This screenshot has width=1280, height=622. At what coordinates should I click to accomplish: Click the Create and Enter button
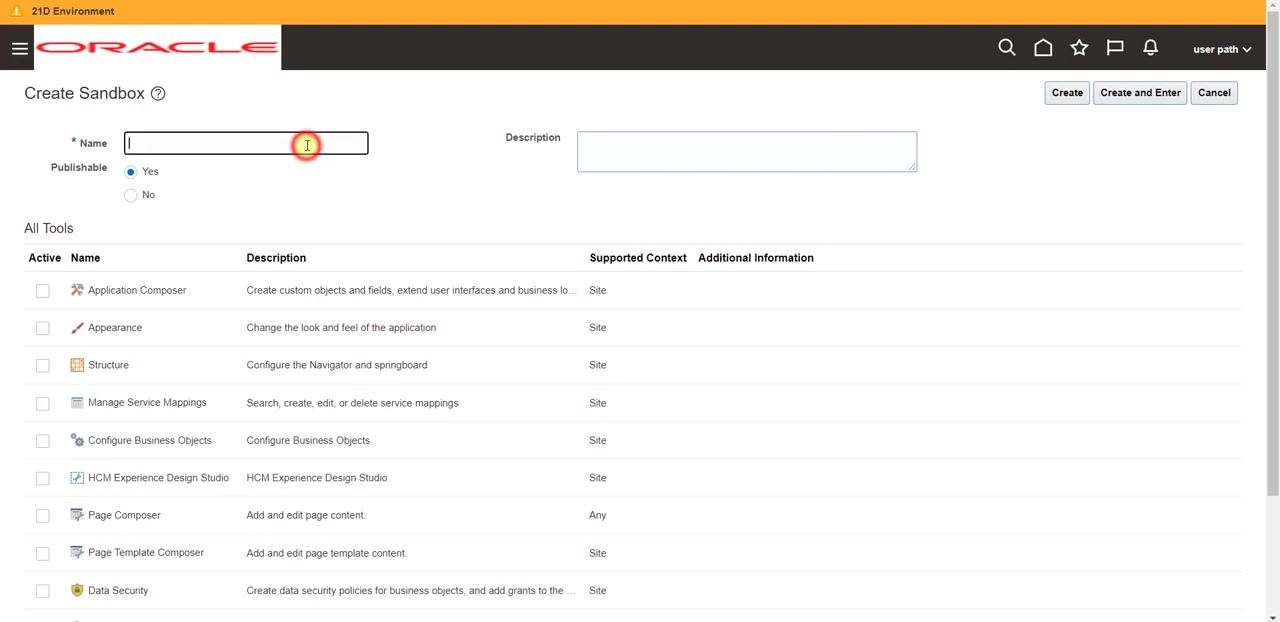click(x=1140, y=93)
